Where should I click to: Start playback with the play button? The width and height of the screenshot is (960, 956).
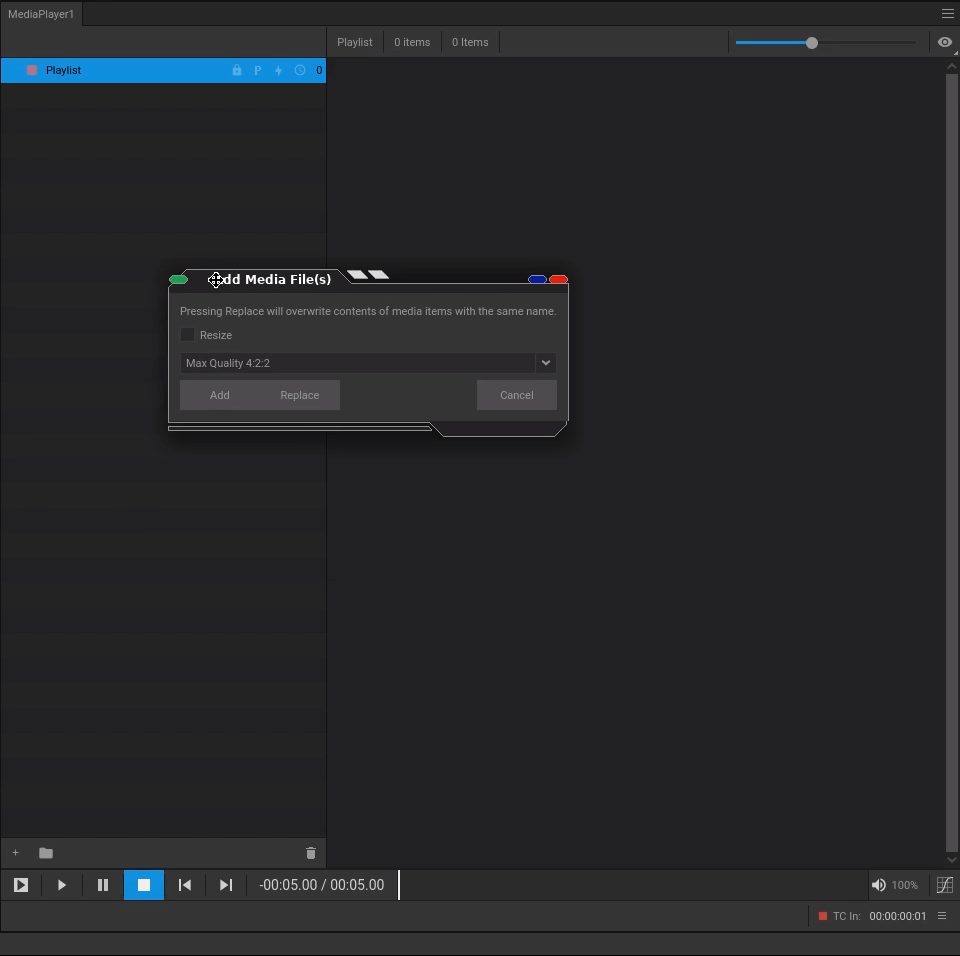pyautogui.click(x=62, y=884)
